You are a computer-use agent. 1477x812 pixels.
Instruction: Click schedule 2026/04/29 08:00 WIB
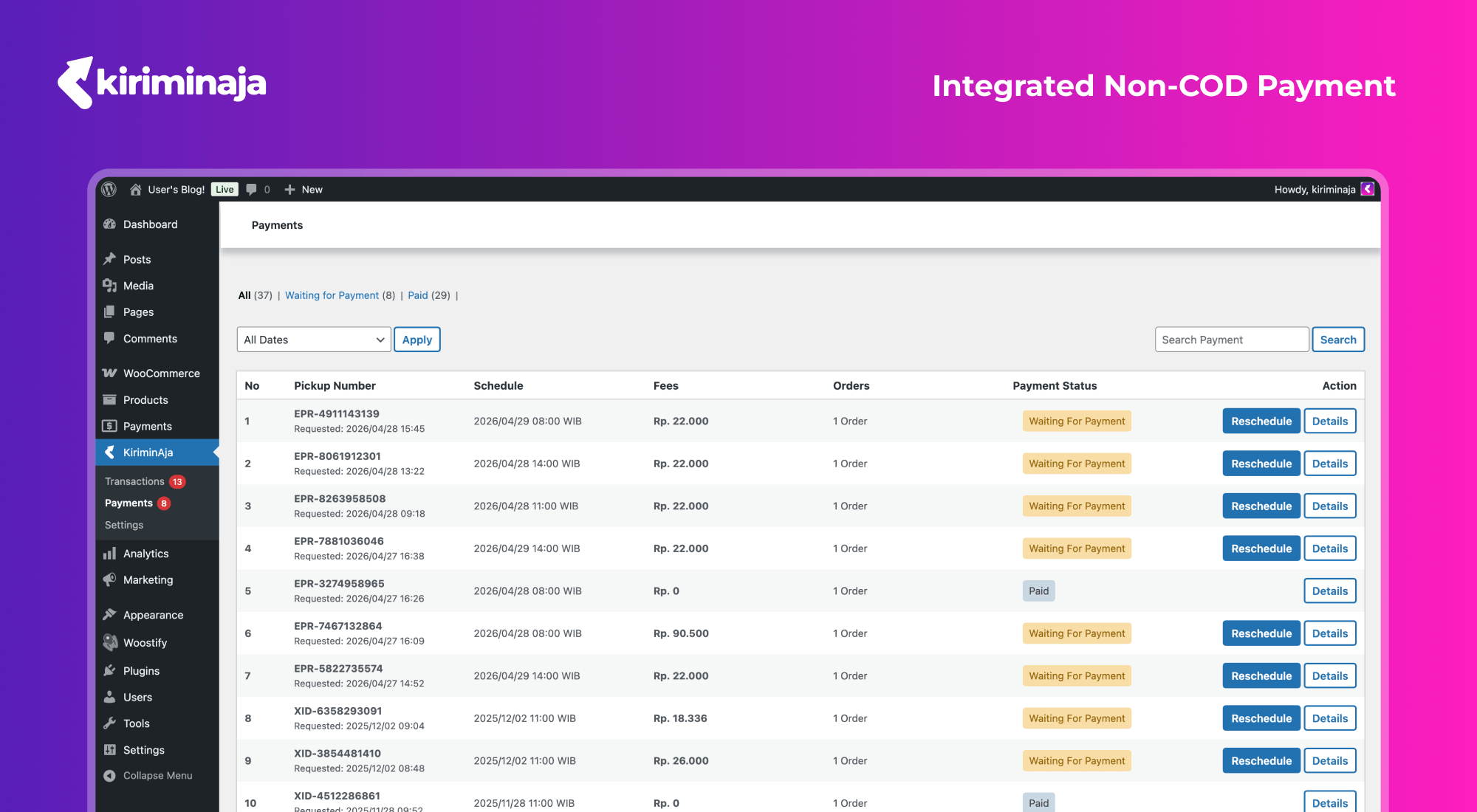(527, 422)
